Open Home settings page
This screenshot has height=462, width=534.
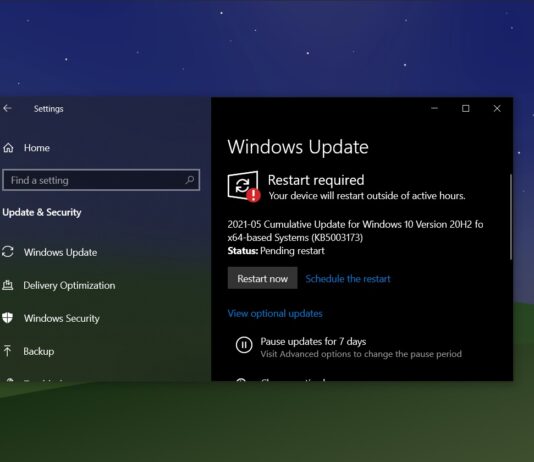click(x=37, y=148)
